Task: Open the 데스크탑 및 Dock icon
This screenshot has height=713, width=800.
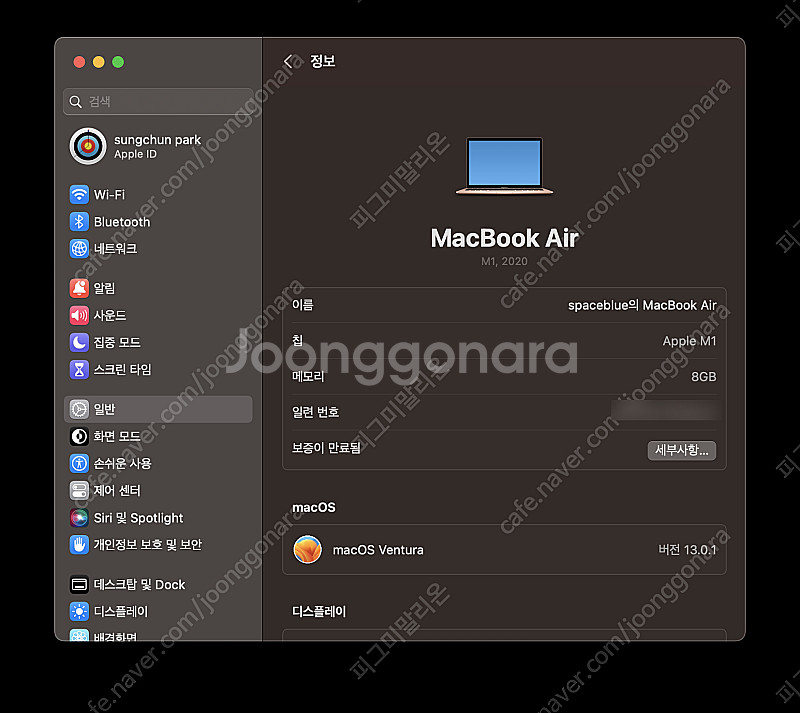Action: 79,584
